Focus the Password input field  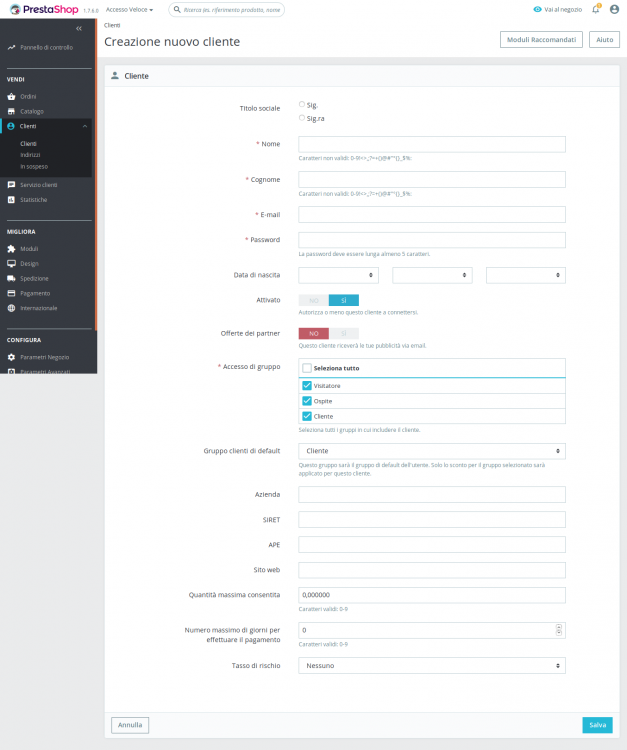(432, 240)
